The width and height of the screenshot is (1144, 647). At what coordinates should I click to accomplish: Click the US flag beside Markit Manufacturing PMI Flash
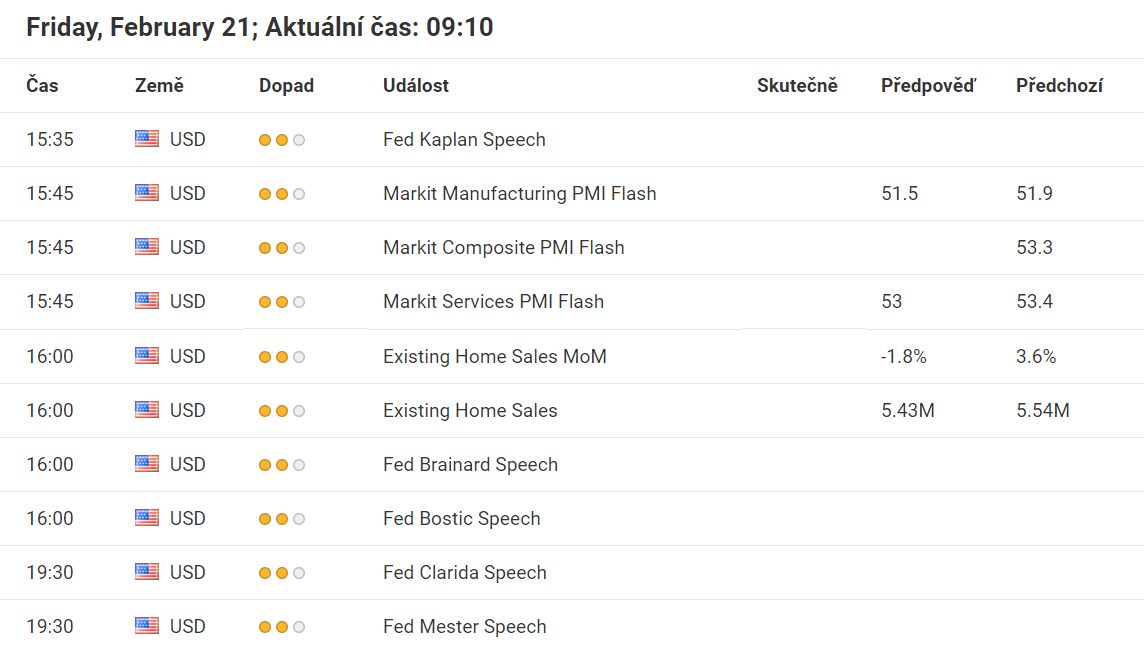(x=147, y=193)
